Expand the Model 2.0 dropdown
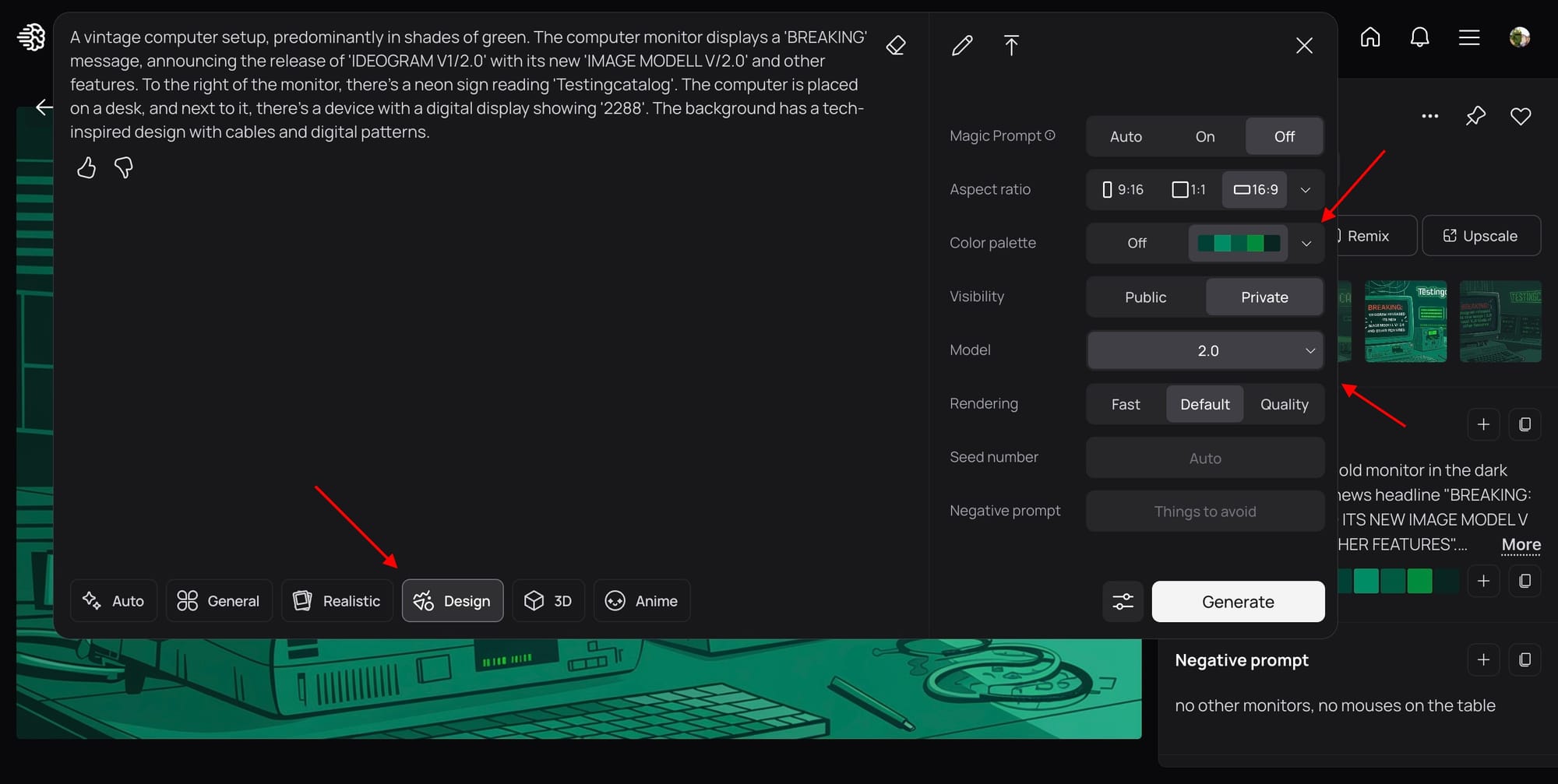 point(1309,350)
